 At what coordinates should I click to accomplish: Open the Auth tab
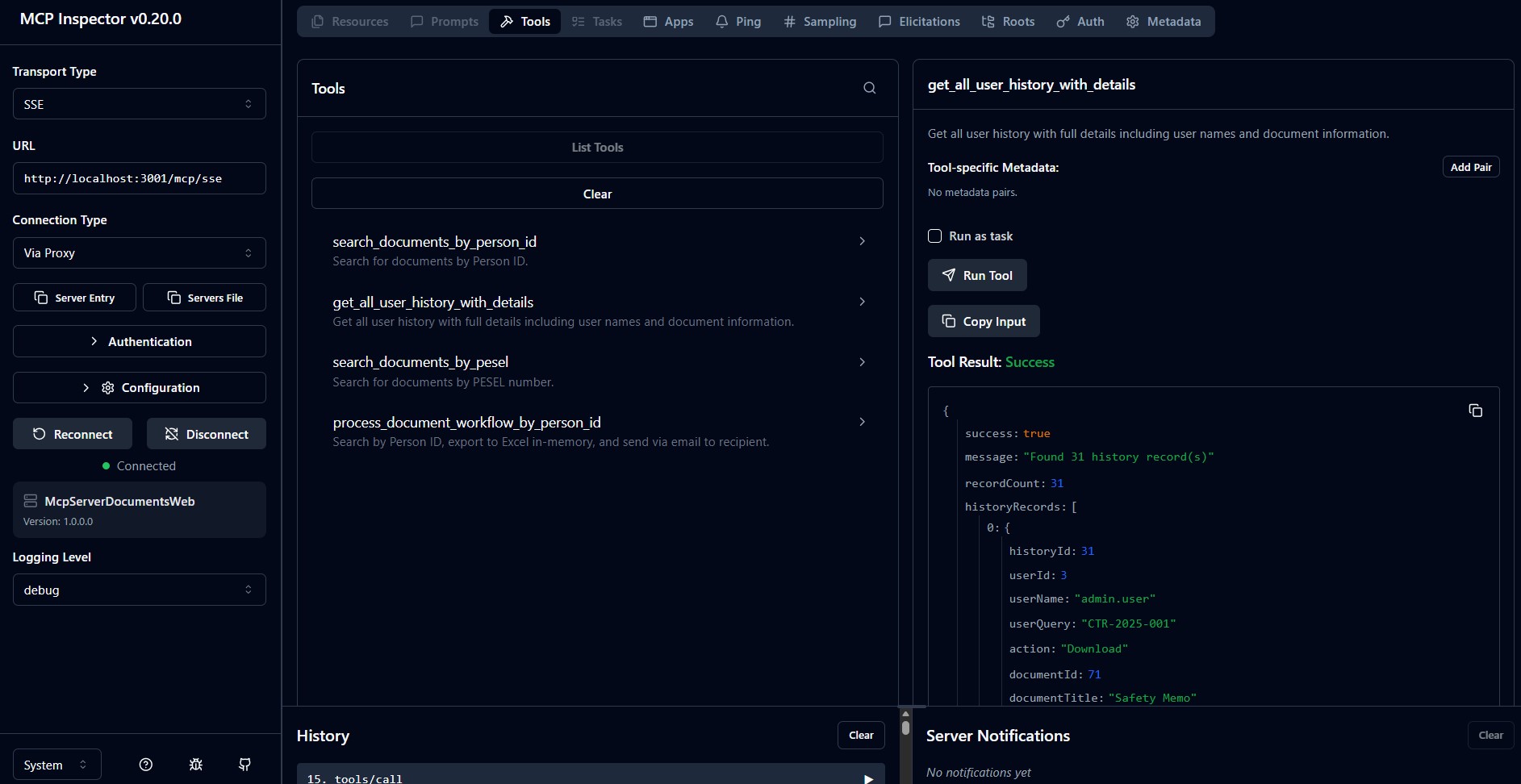[x=1080, y=22]
